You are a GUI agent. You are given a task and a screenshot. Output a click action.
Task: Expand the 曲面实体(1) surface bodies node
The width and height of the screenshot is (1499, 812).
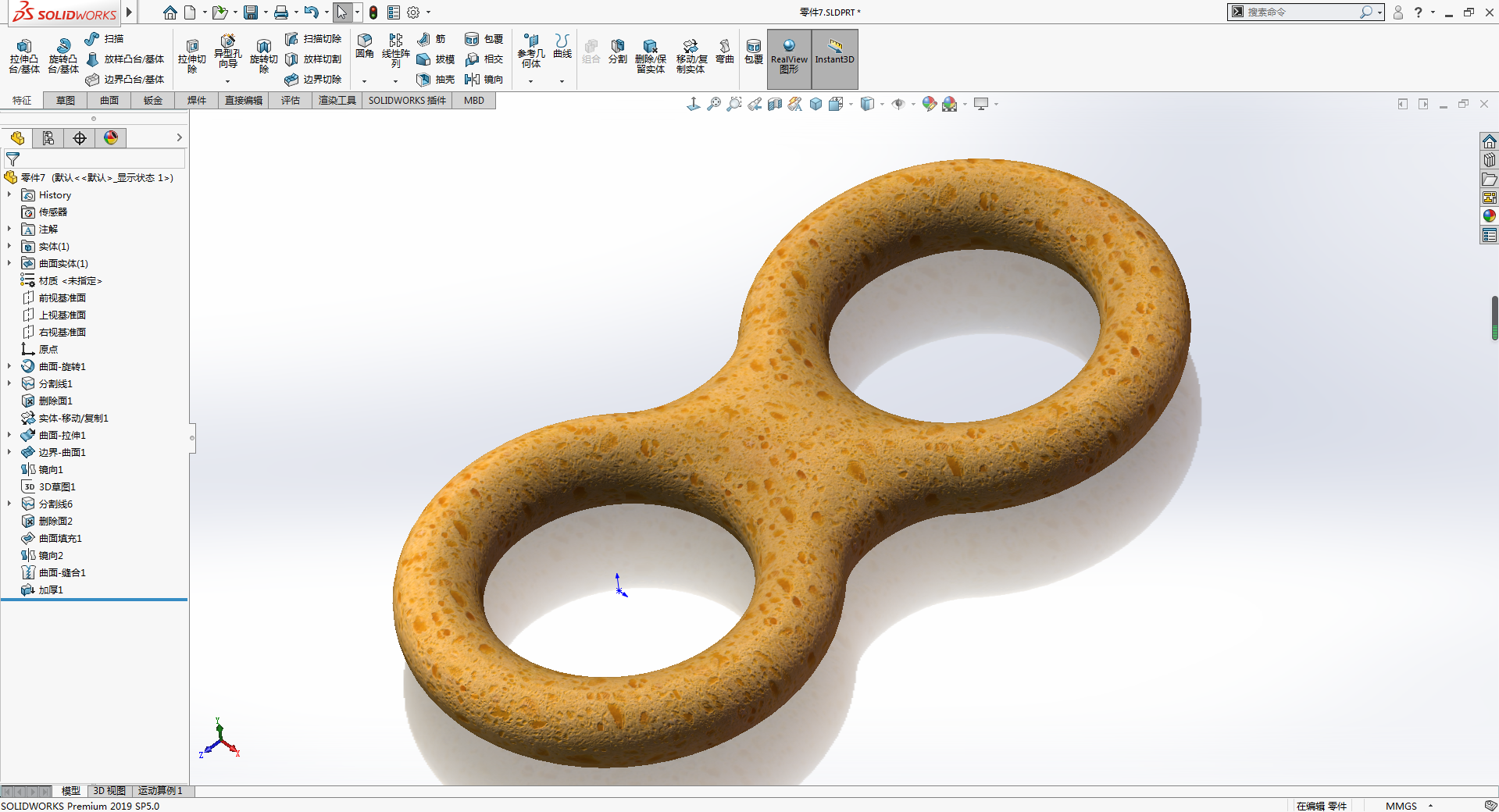point(9,264)
